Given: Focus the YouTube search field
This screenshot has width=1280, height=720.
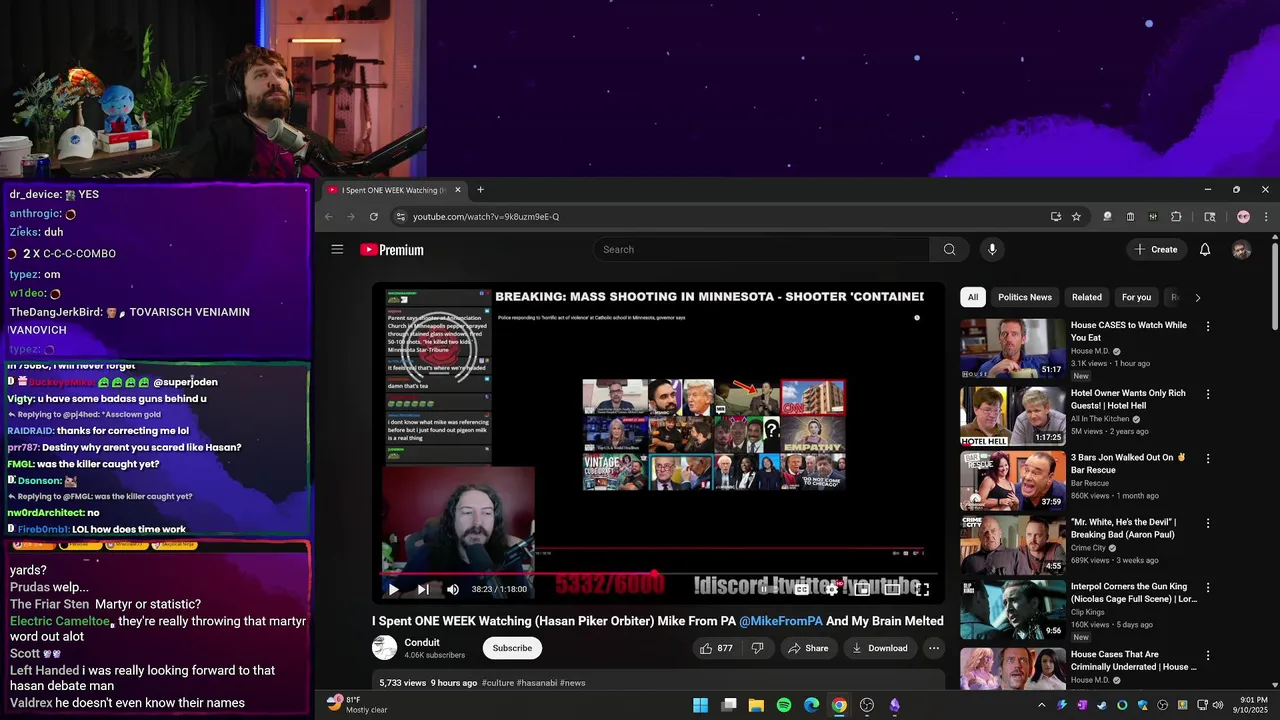Looking at the screenshot, I should 762,249.
